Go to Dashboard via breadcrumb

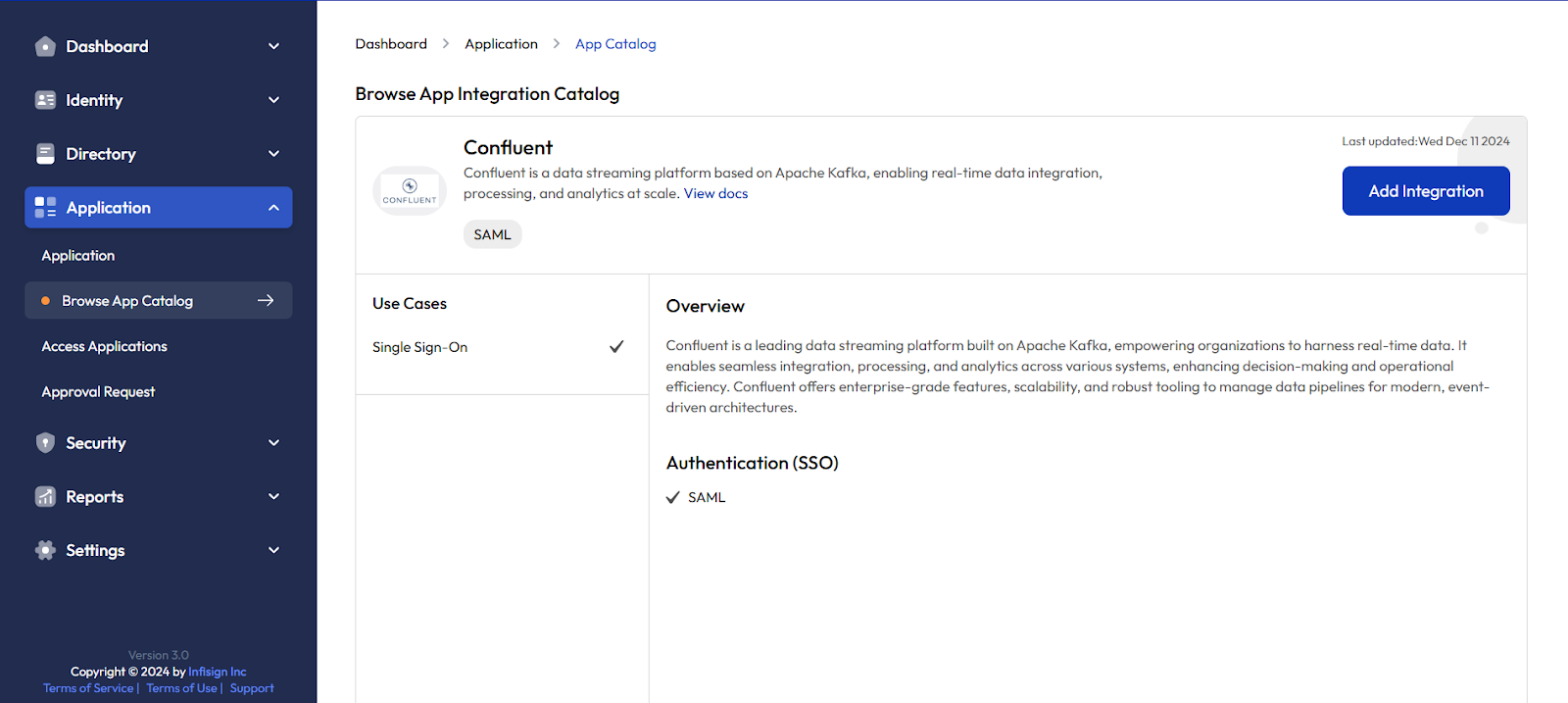(391, 43)
